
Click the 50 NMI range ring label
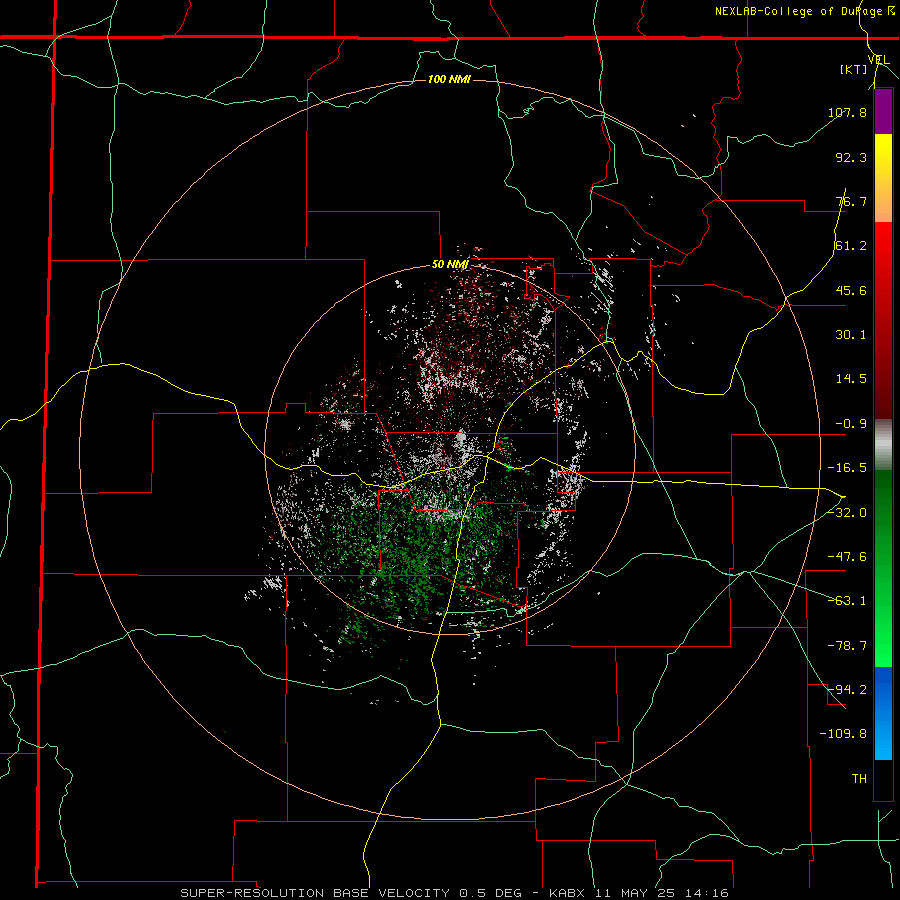point(450,265)
